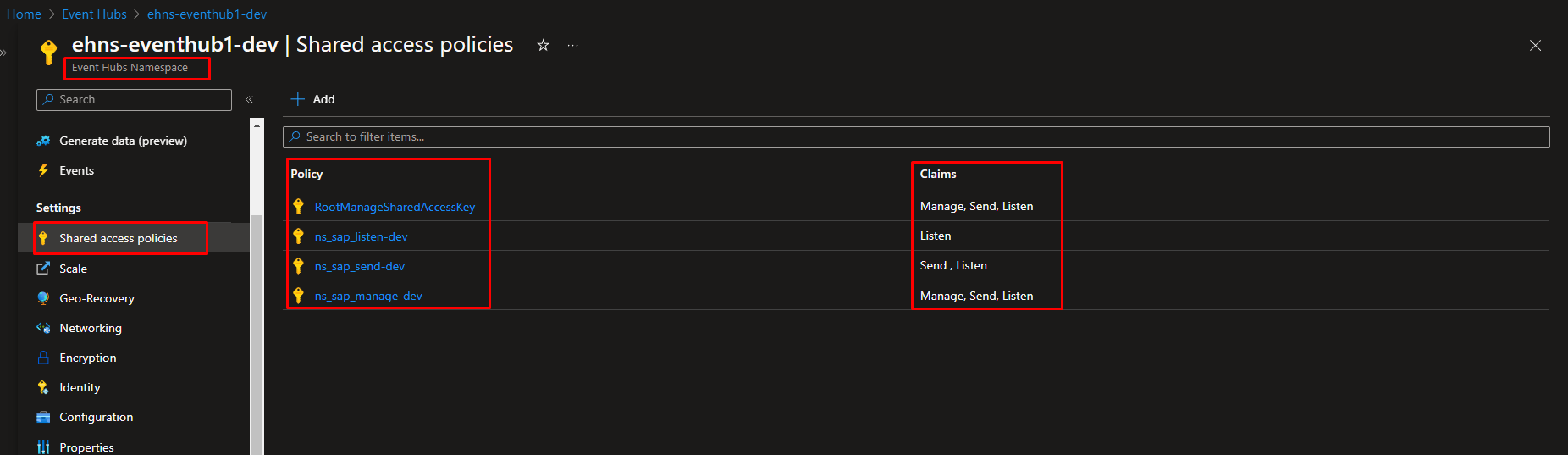Open Shared access policies menu item
The height and width of the screenshot is (455, 1568).
tap(118, 239)
